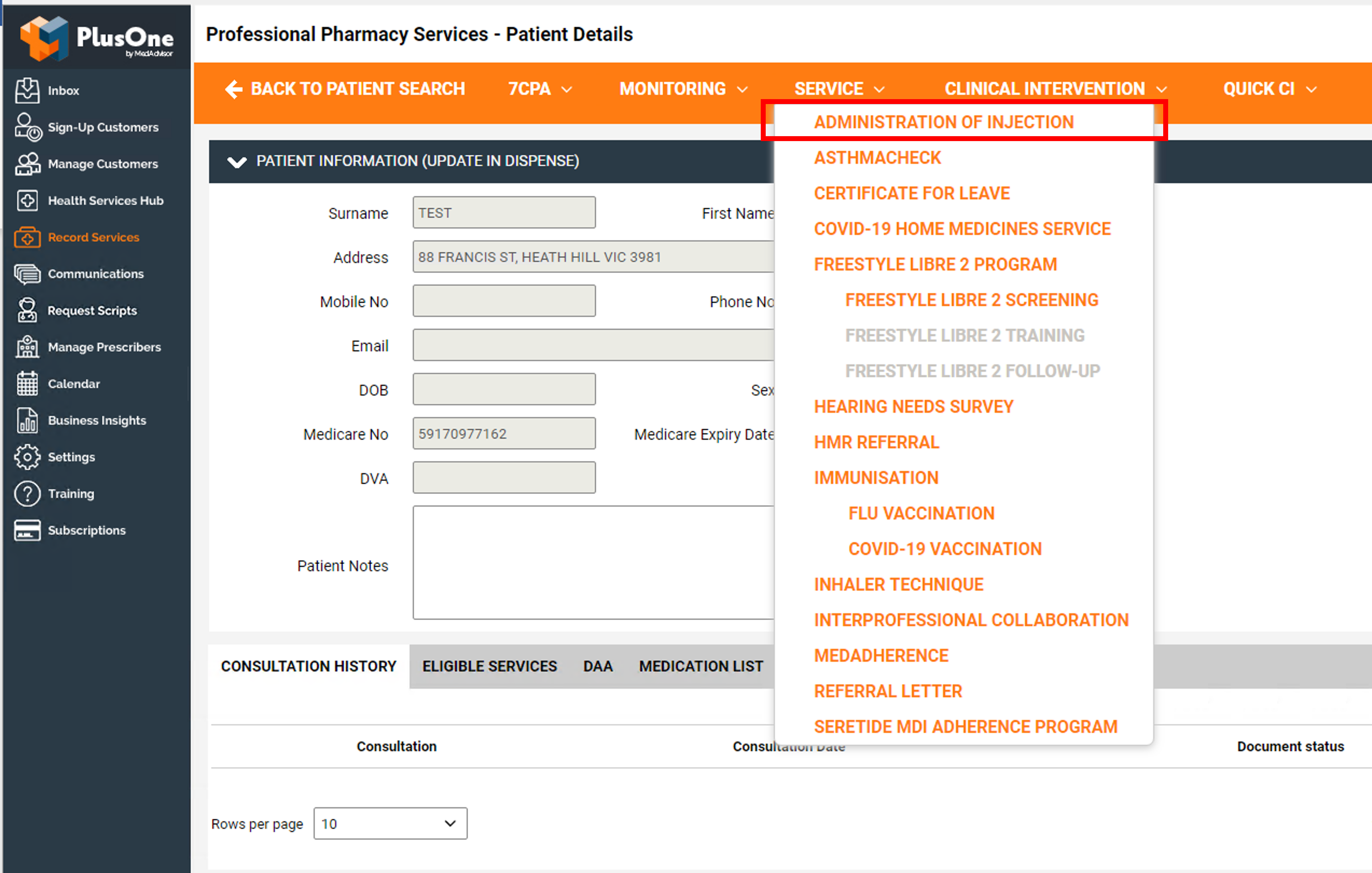1372x873 pixels.
Task: Click the Inbox sidebar icon
Action: (x=28, y=90)
